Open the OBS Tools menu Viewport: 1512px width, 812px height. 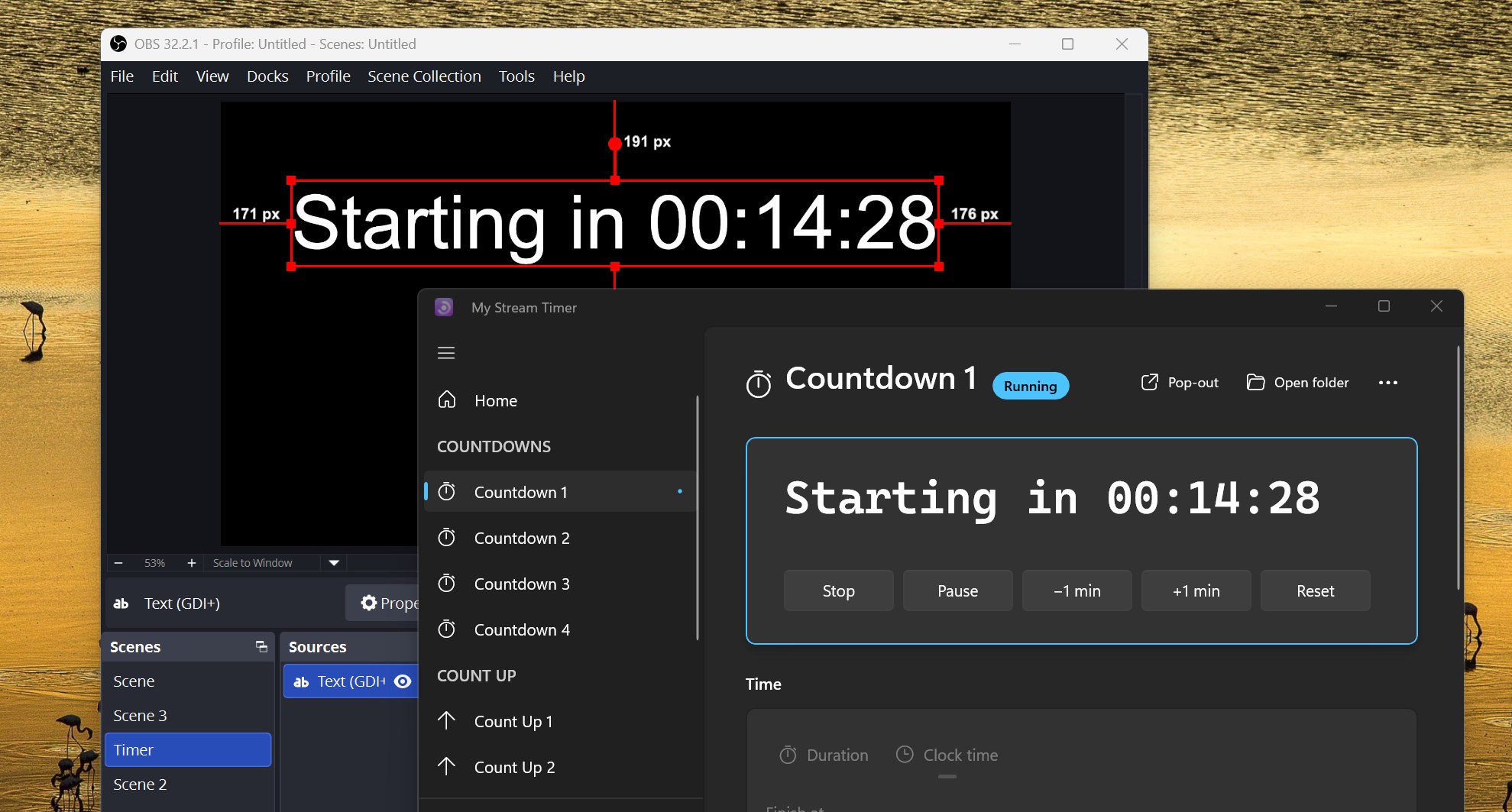pos(516,76)
